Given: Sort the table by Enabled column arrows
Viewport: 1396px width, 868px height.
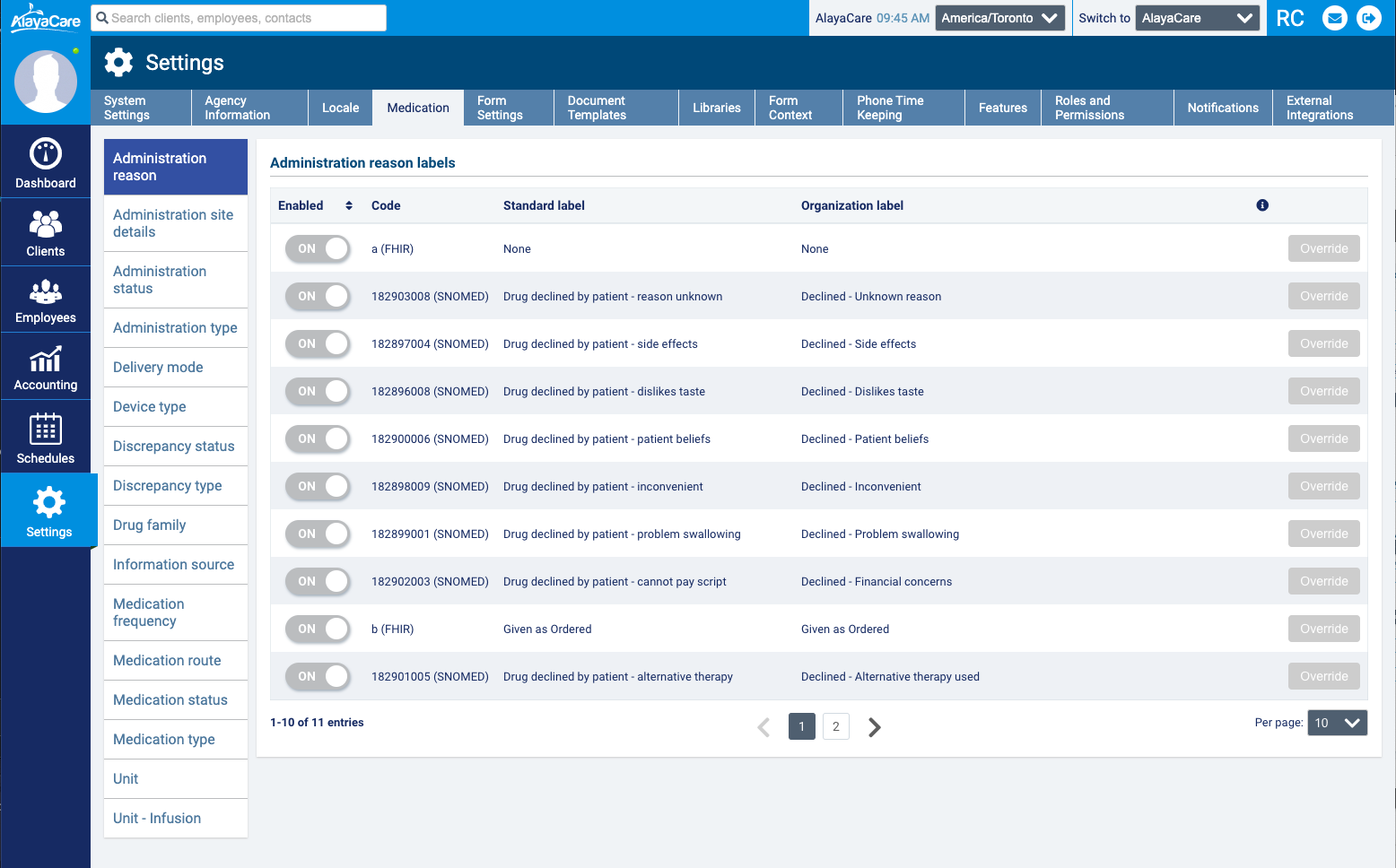Looking at the screenshot, I should click(349, 205).
